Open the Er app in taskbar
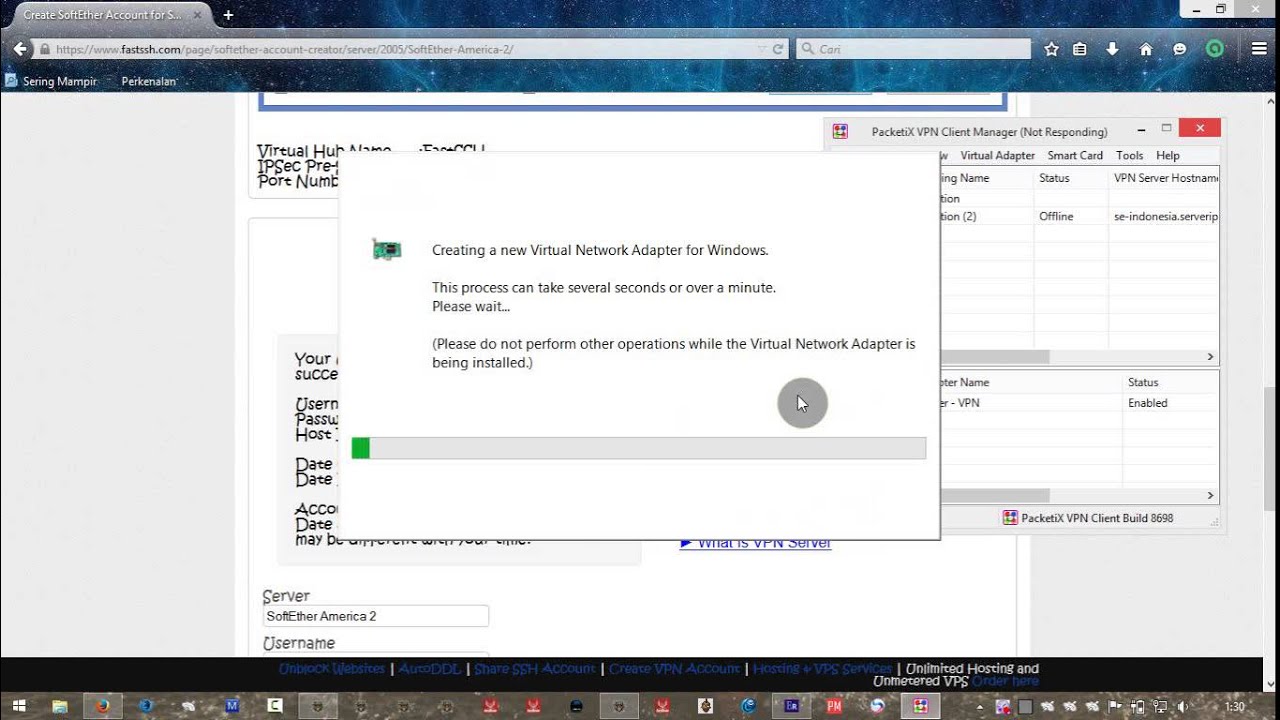The height and width of the screenshot is (720, 1280). [791, 706]
